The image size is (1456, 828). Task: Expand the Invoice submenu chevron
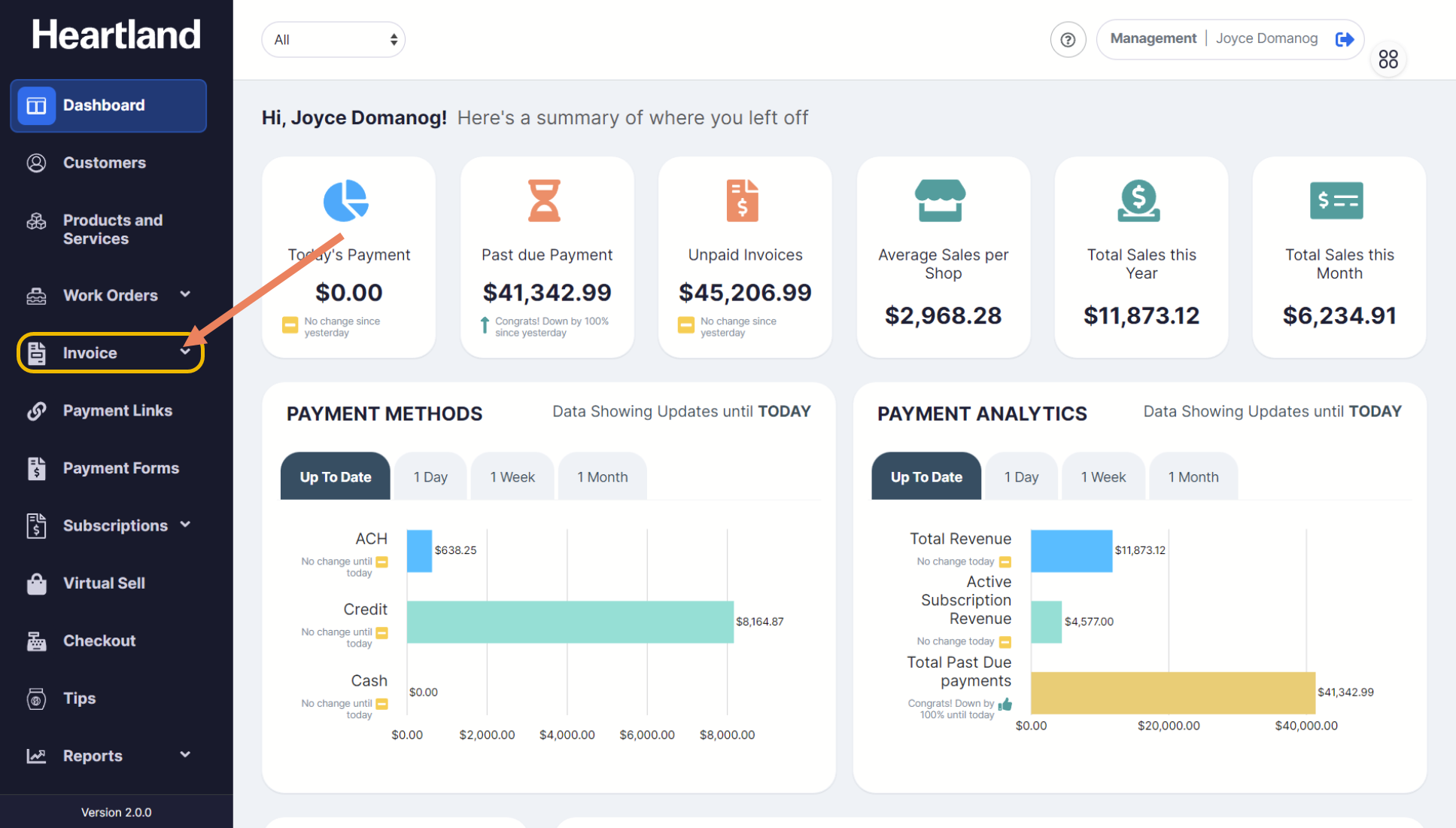tap(185, 352)
